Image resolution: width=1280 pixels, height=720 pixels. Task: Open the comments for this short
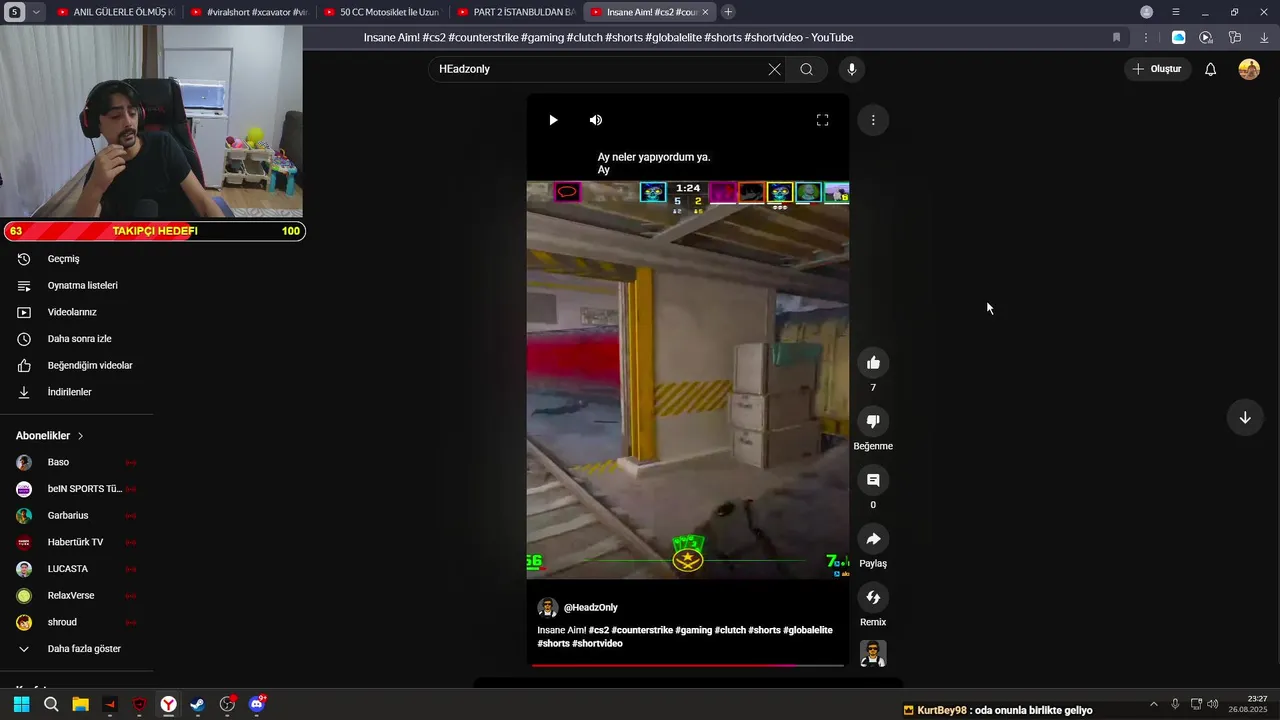pos(873,480)
